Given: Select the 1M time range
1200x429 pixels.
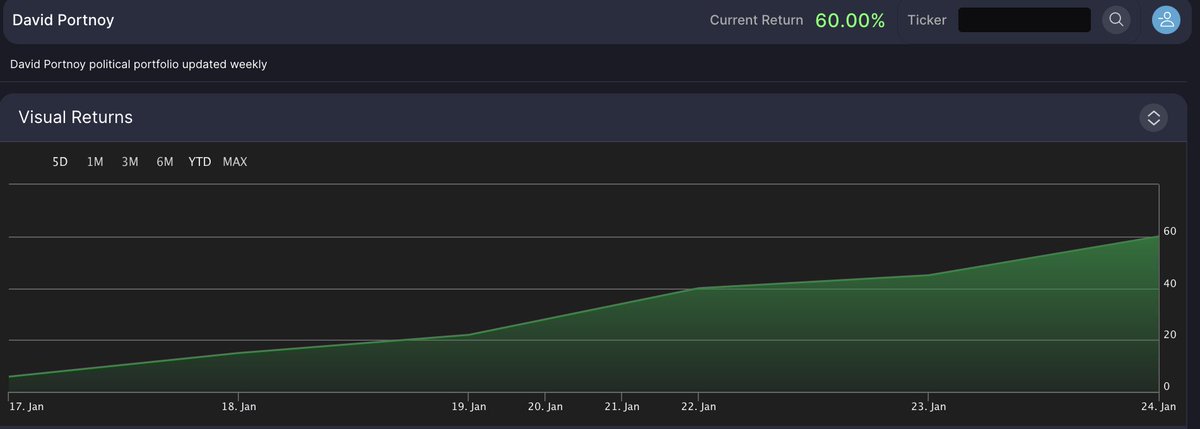Looking at the screenshot, I should tap(95, 162).
